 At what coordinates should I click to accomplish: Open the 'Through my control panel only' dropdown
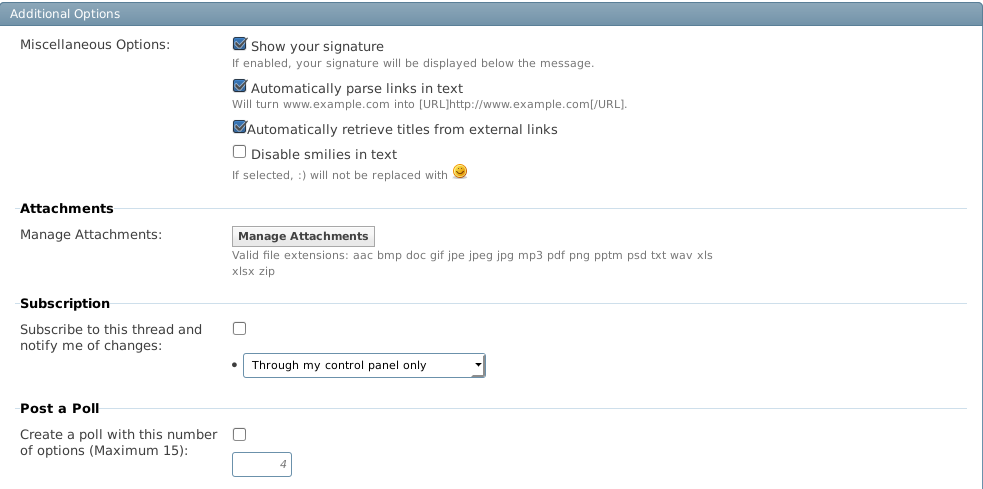pos(364,365)
